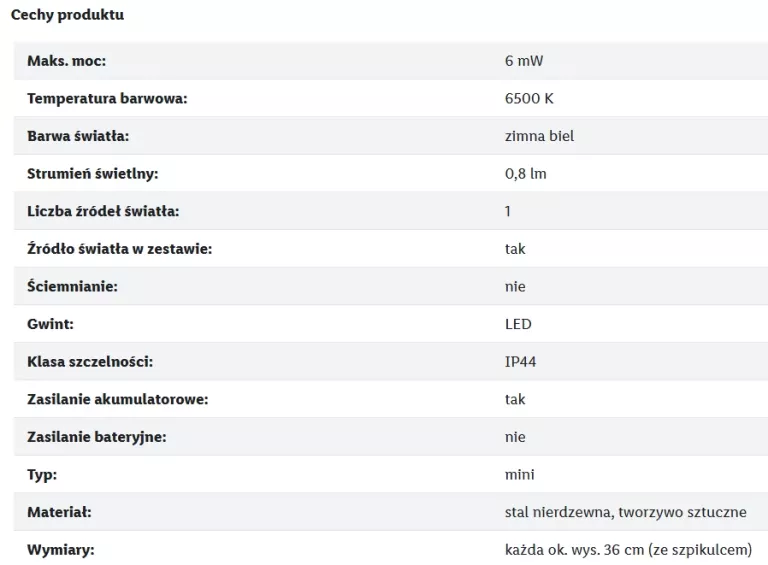Viewport: 768px width, 565px height.
Task: Select the 'Liczba źródeł światła:' label
Action: (103, 211)
